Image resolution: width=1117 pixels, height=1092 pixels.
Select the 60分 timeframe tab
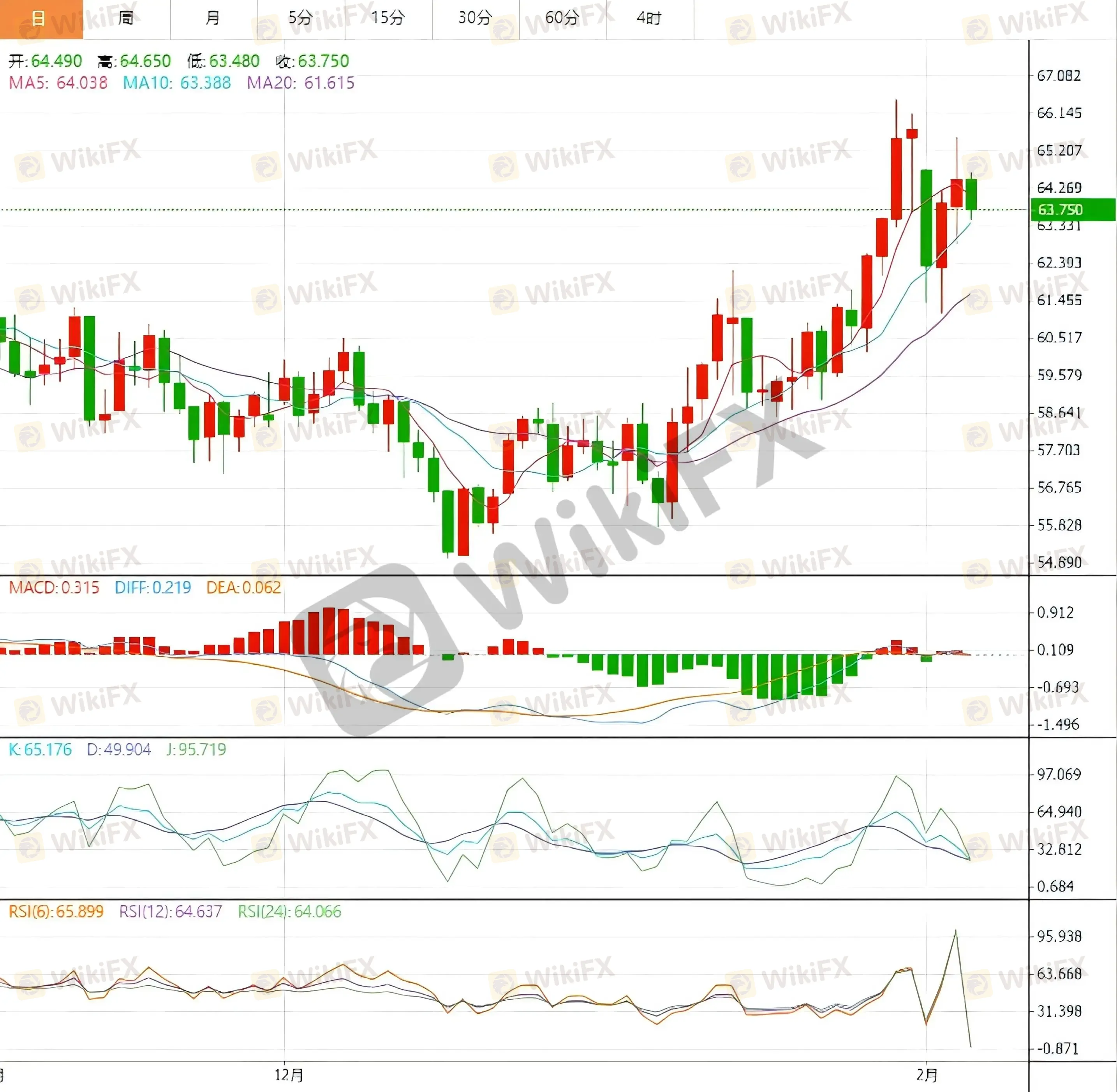562,19
